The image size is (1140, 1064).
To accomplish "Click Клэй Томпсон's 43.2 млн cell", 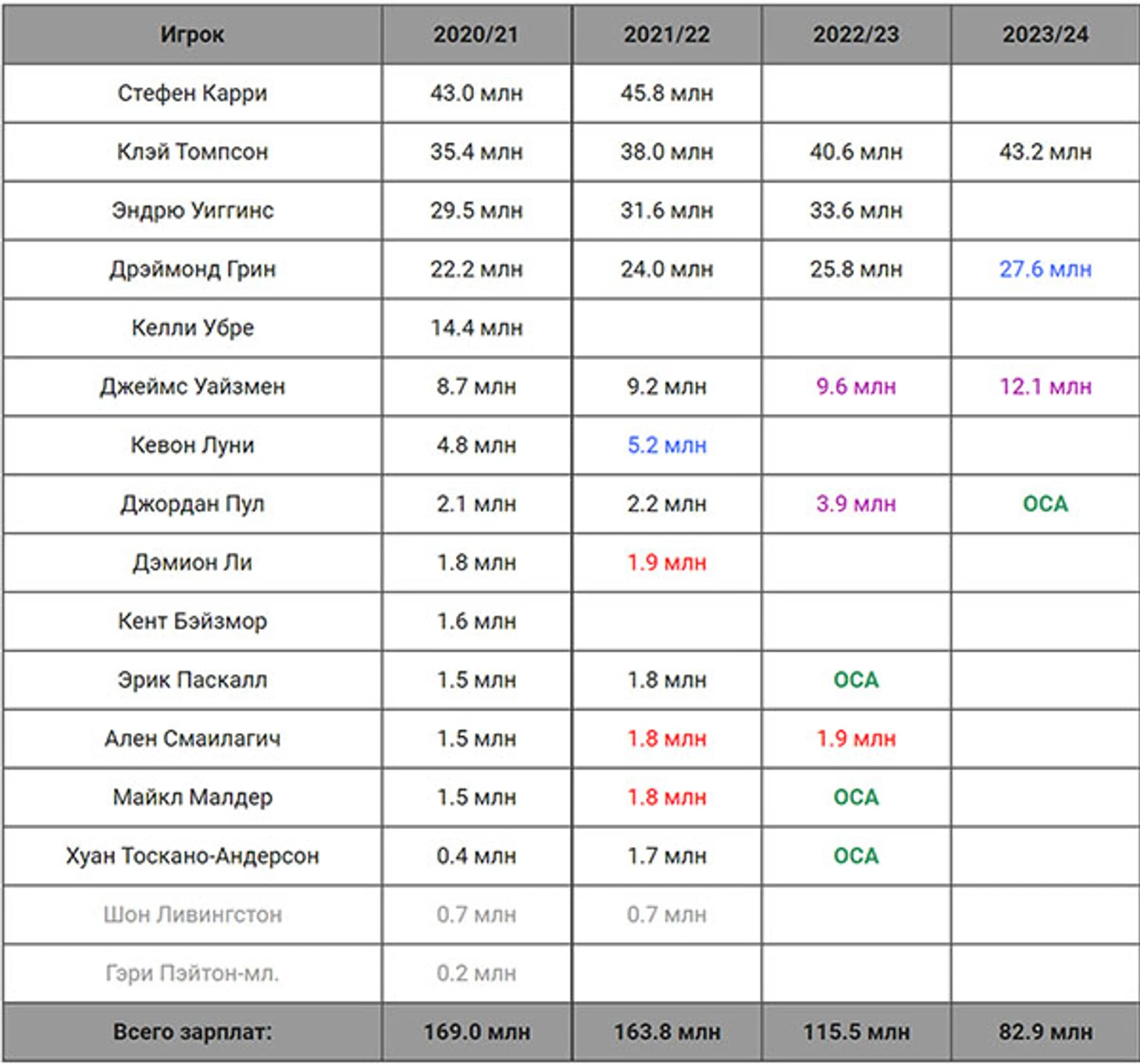I will (x=1046, y=151).
